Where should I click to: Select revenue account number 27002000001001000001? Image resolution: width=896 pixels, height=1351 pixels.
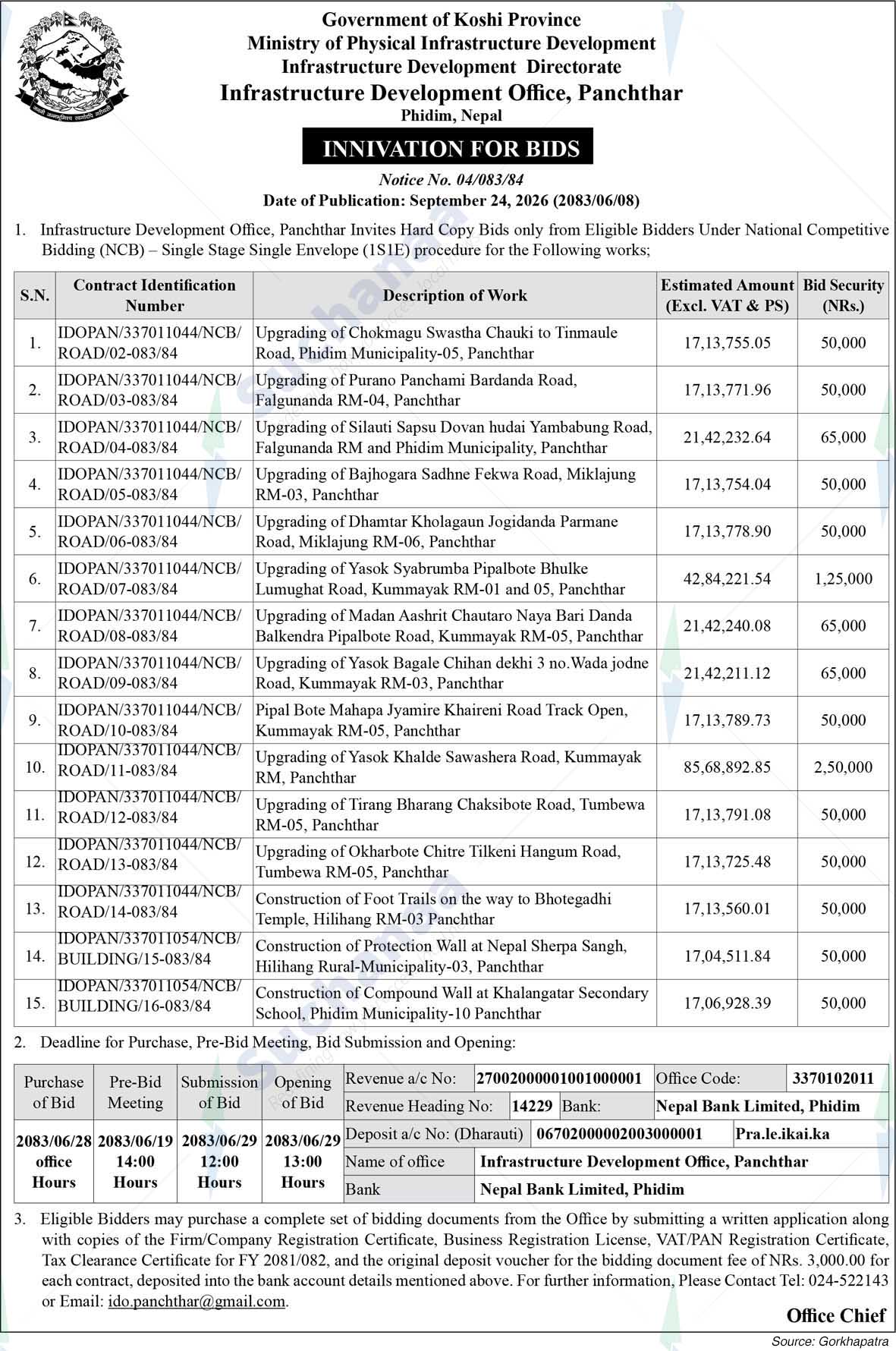pyautogui.click(x=559, y=1079)
